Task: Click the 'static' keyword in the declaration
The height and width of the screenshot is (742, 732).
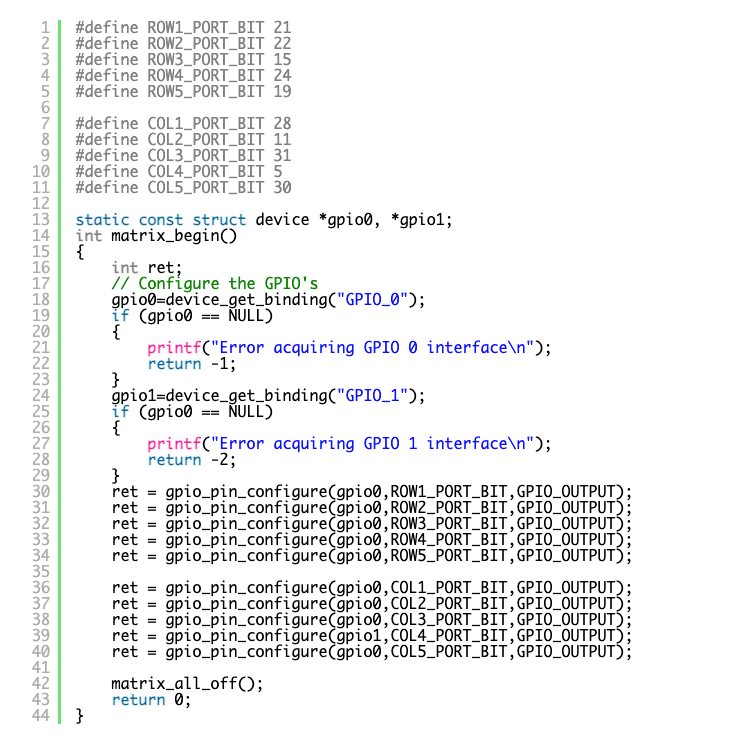Action: click(x=102, y=219)
